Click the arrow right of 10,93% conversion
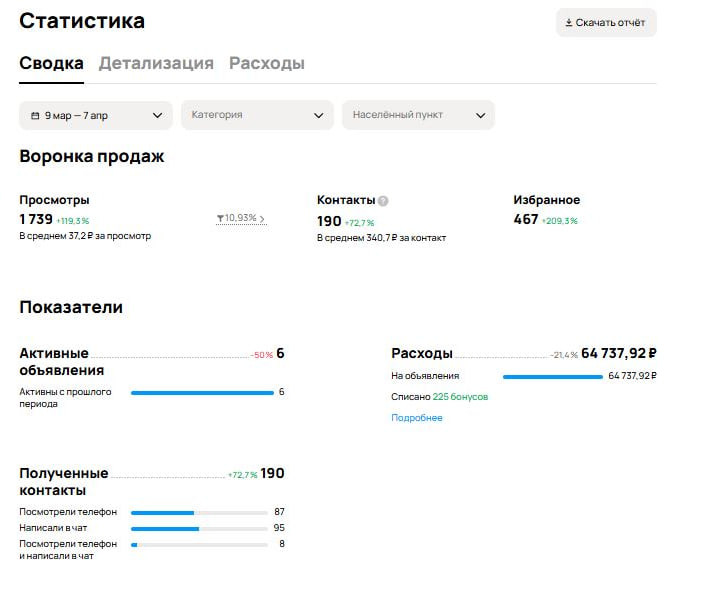The width and height of the screenshot is (704, 592). (x=262, y=219)
